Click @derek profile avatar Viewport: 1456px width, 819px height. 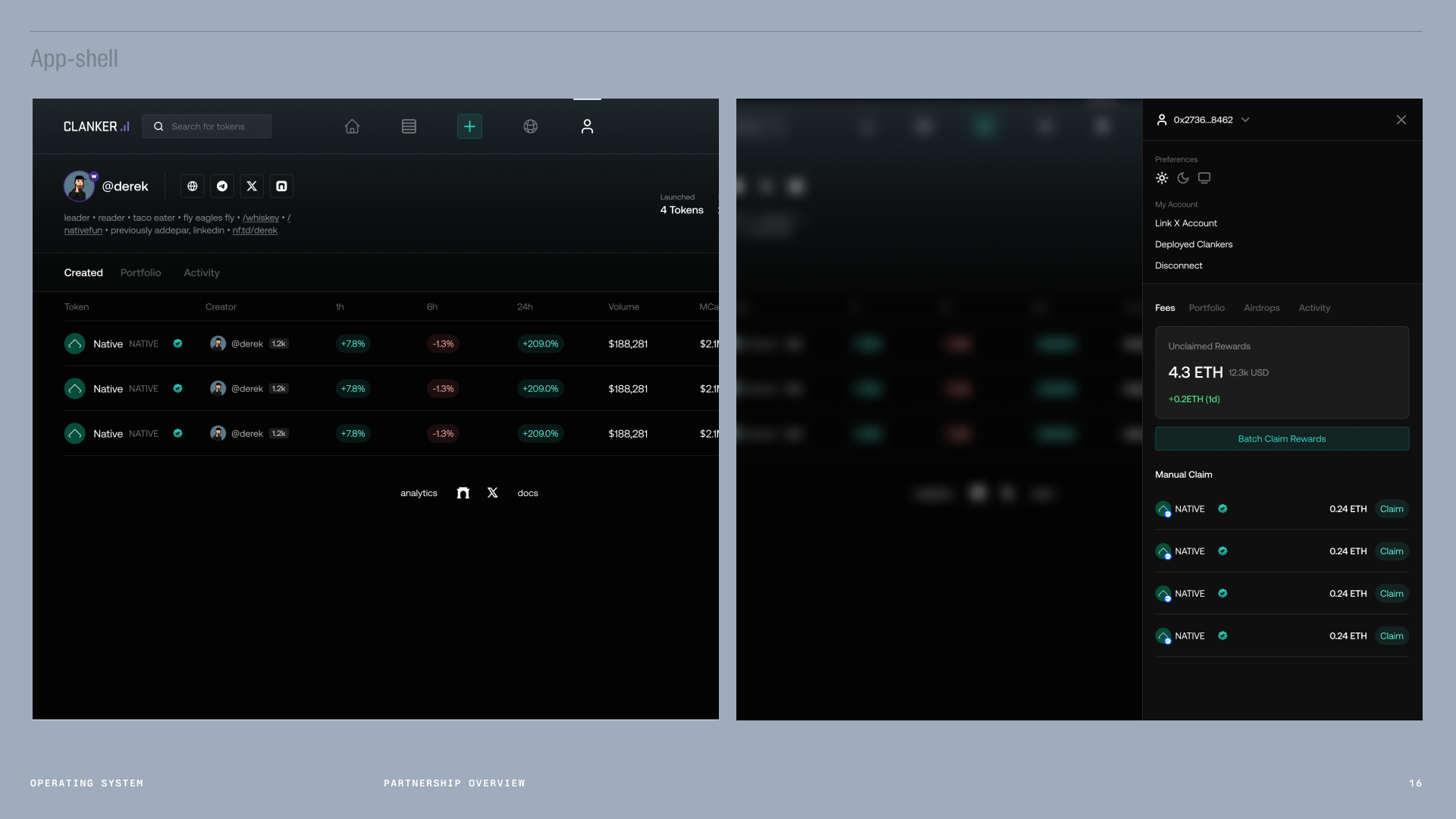pyautogui.click(x=79, y=187)
